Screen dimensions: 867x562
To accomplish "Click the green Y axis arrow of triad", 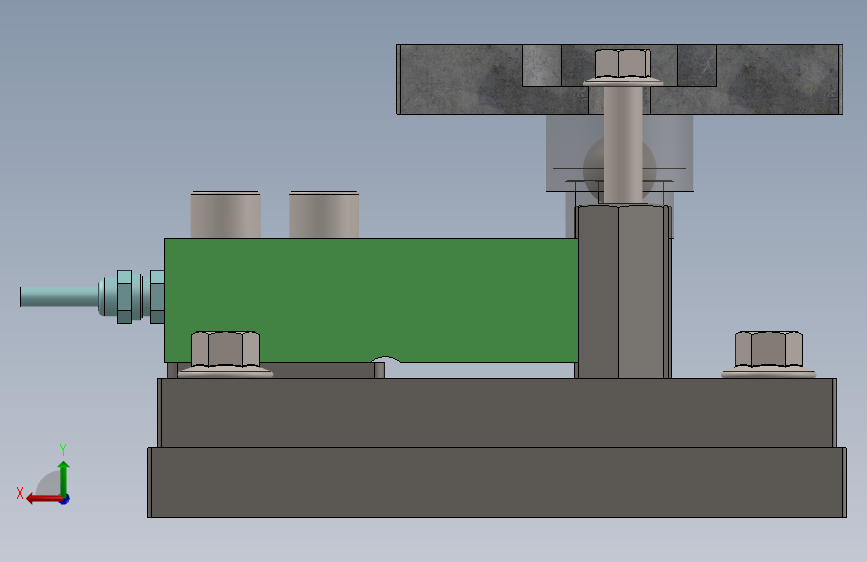I will point(64,478).
